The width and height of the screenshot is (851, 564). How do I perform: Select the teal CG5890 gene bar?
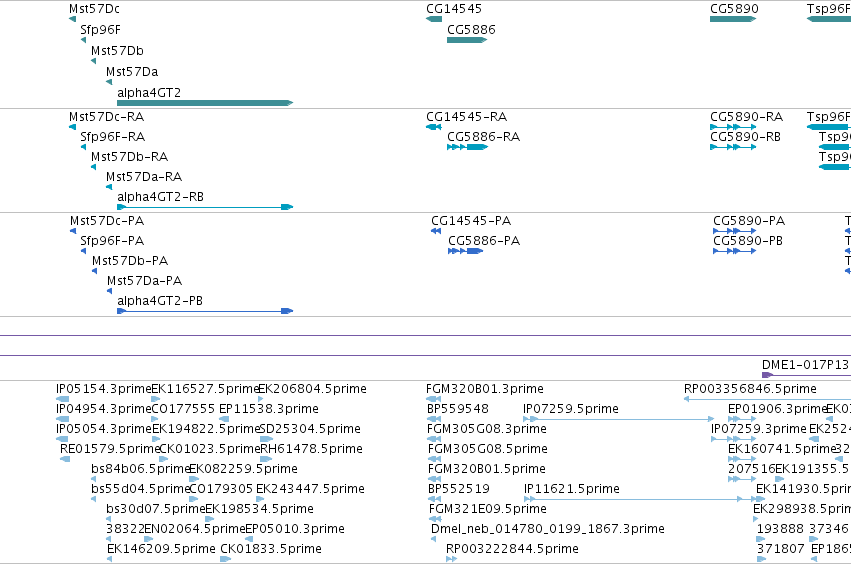pos(733,19)
